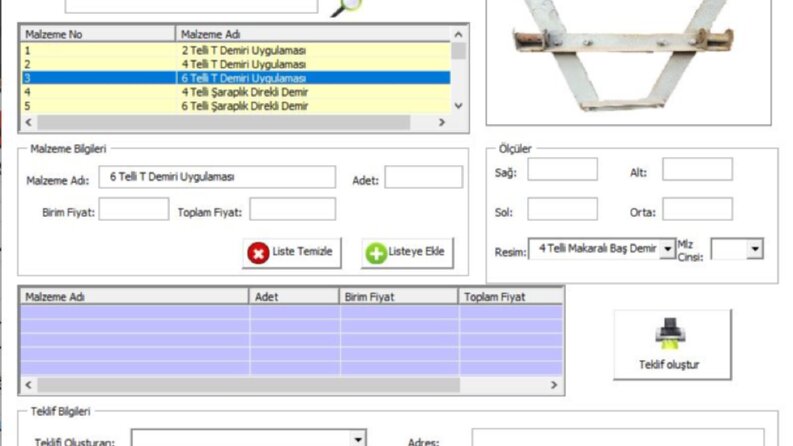Image resolution: width=793 pixels, height=446 pixels.
Task: Click Malzeme Adı header in top list
Action: [x=313, y=34]
